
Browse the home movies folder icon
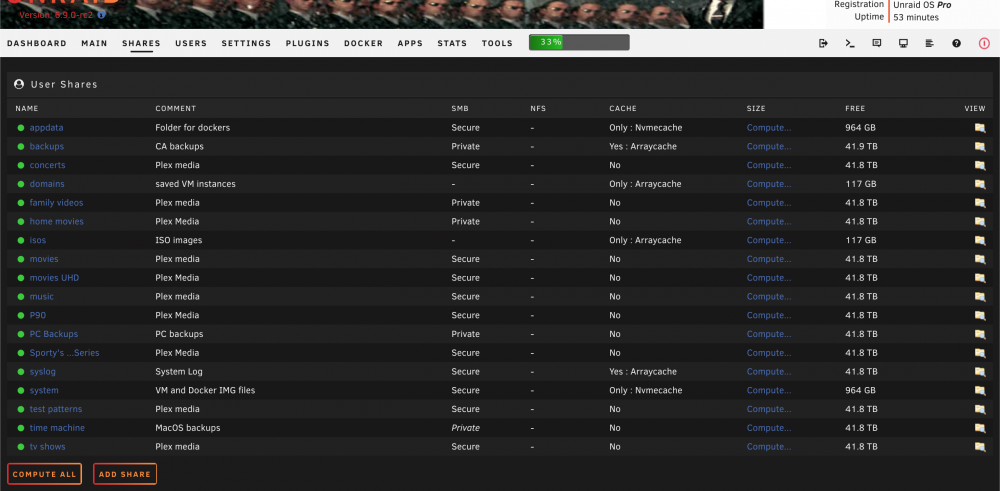pyautogui.click(x=980, y=221)
